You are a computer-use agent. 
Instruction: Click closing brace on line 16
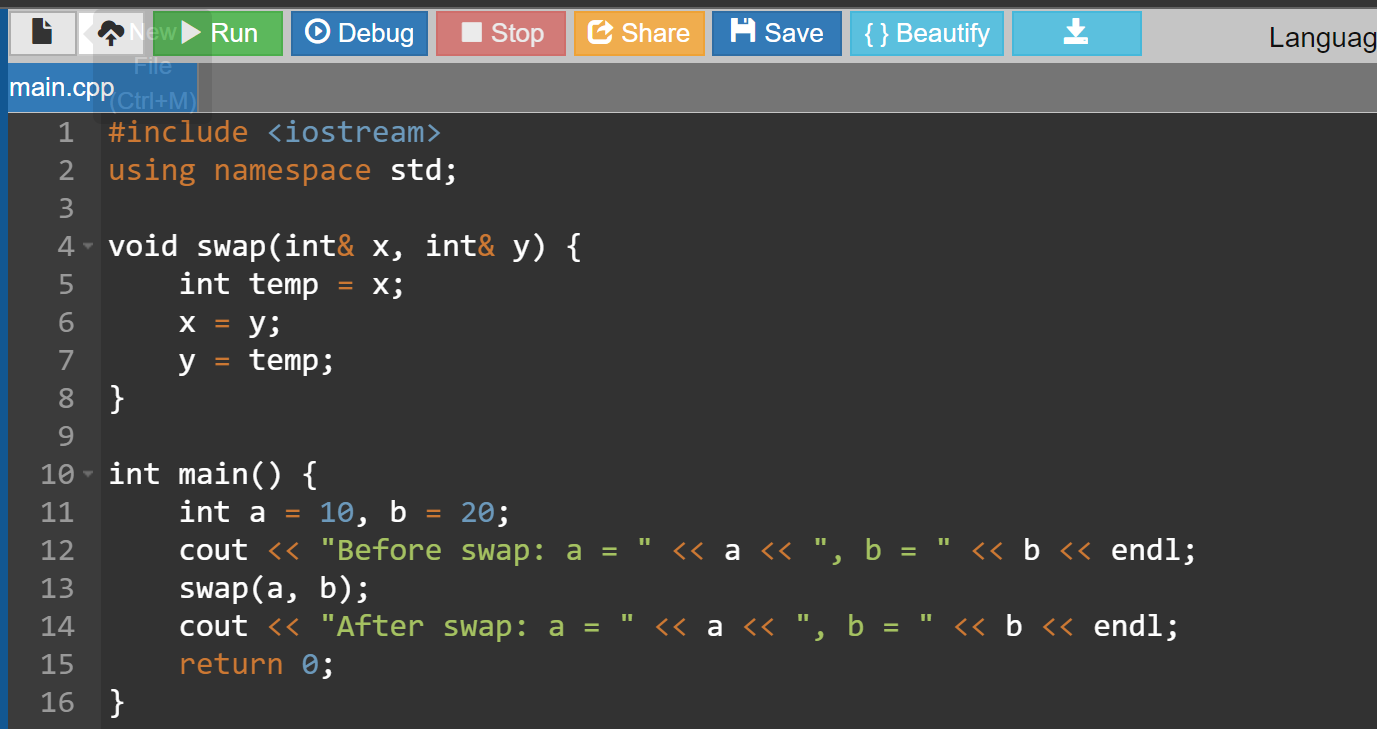[117, 702]
